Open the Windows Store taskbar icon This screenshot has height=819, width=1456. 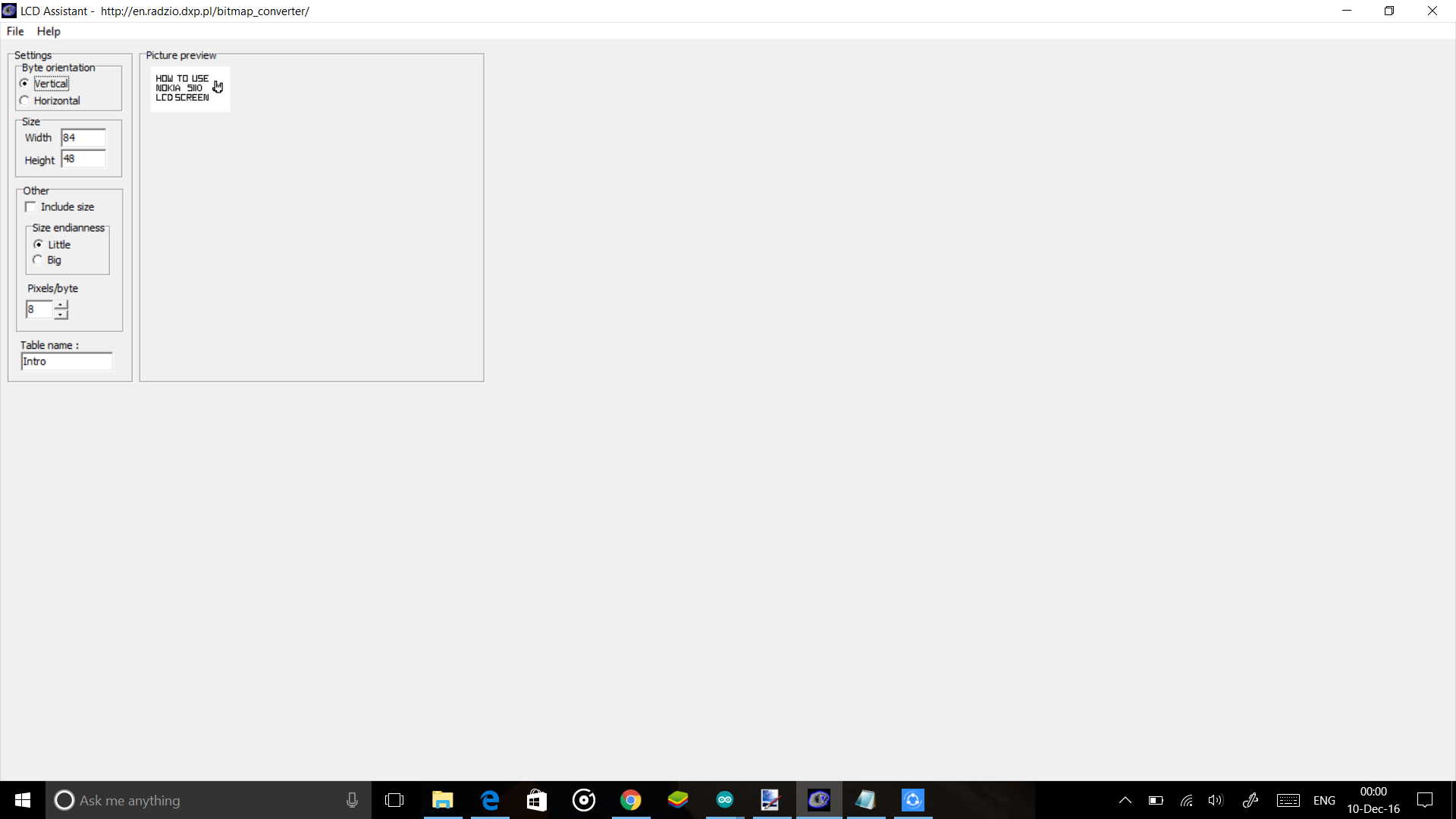click(537, 800)
